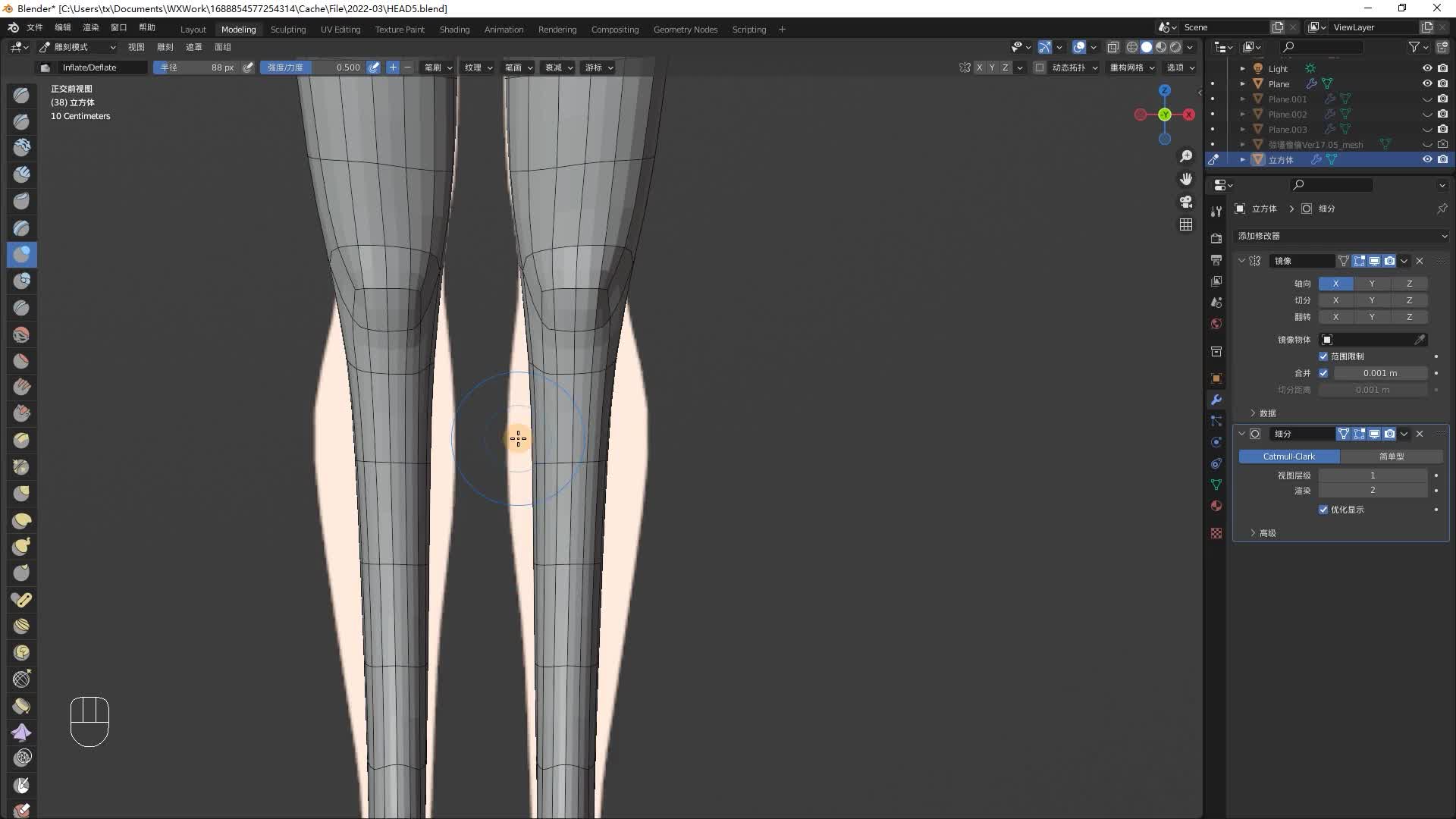
Task: Open the 文件 file menu
Action: tap(35, 27)
